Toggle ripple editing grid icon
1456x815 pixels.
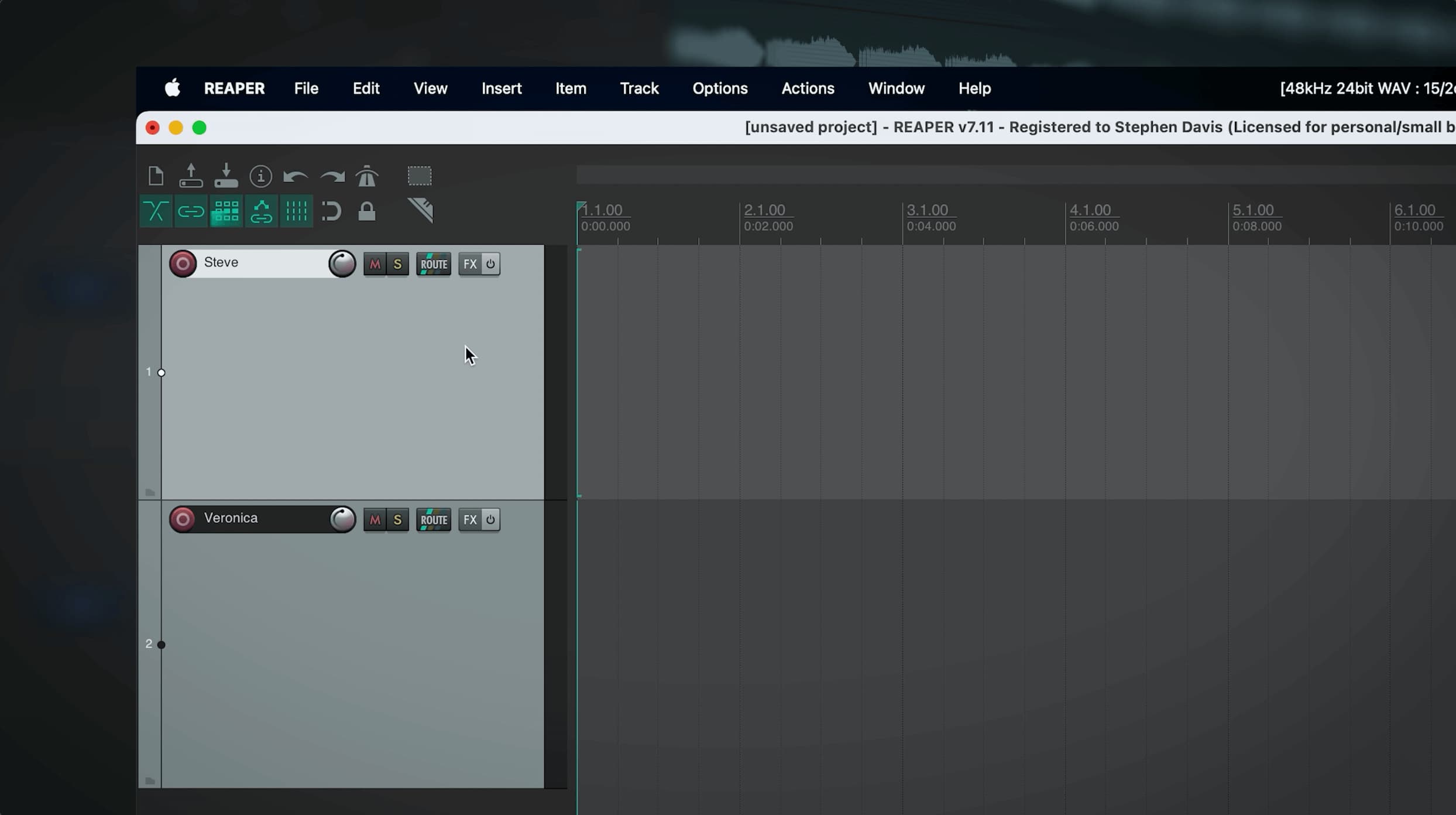click(x=226, y=211)
